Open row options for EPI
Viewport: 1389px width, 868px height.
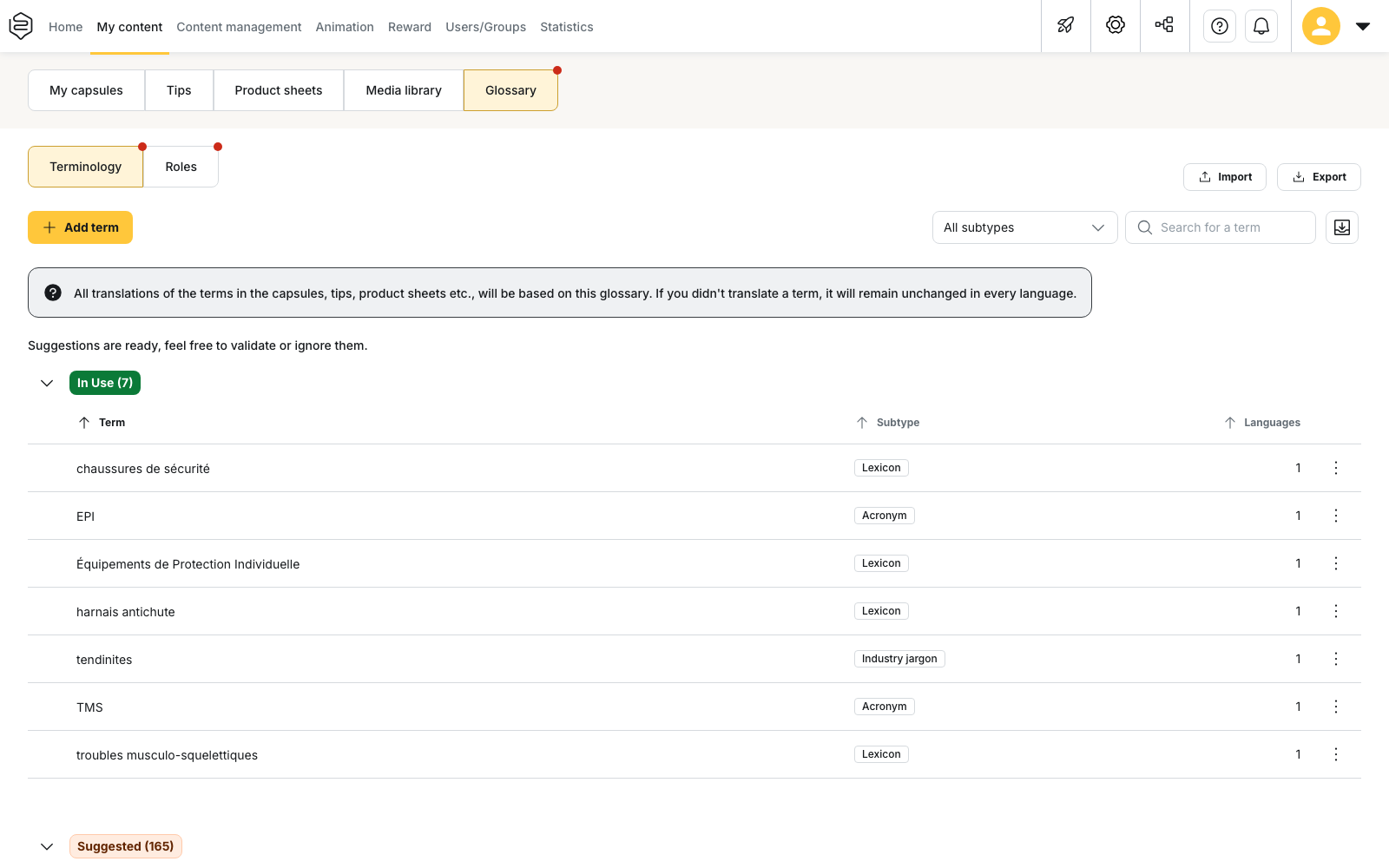pyautogui.click(x=1336, y=516)
